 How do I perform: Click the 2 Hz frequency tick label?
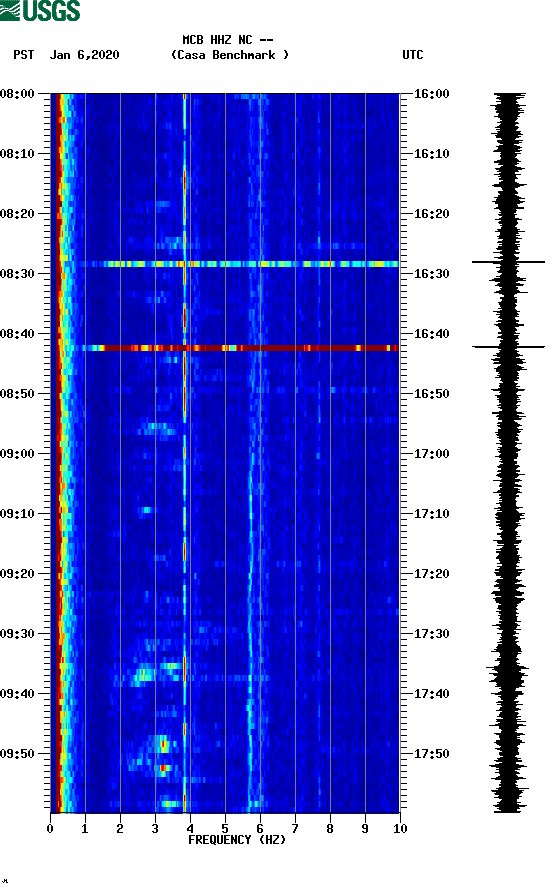pyautogui.click(x=120, y=829)
